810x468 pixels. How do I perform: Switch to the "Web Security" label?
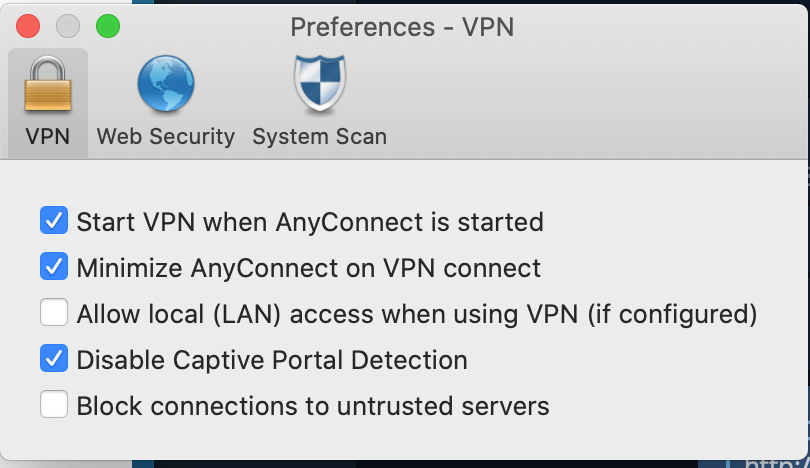click(165, 136)
